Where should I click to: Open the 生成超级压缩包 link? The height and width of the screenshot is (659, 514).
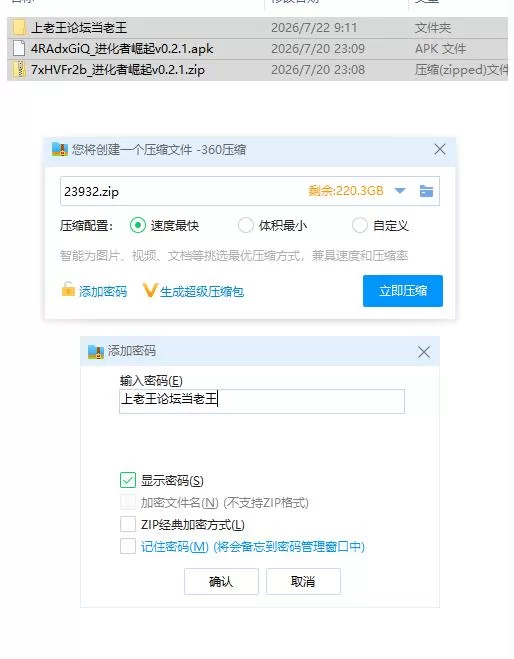[202, 292]
